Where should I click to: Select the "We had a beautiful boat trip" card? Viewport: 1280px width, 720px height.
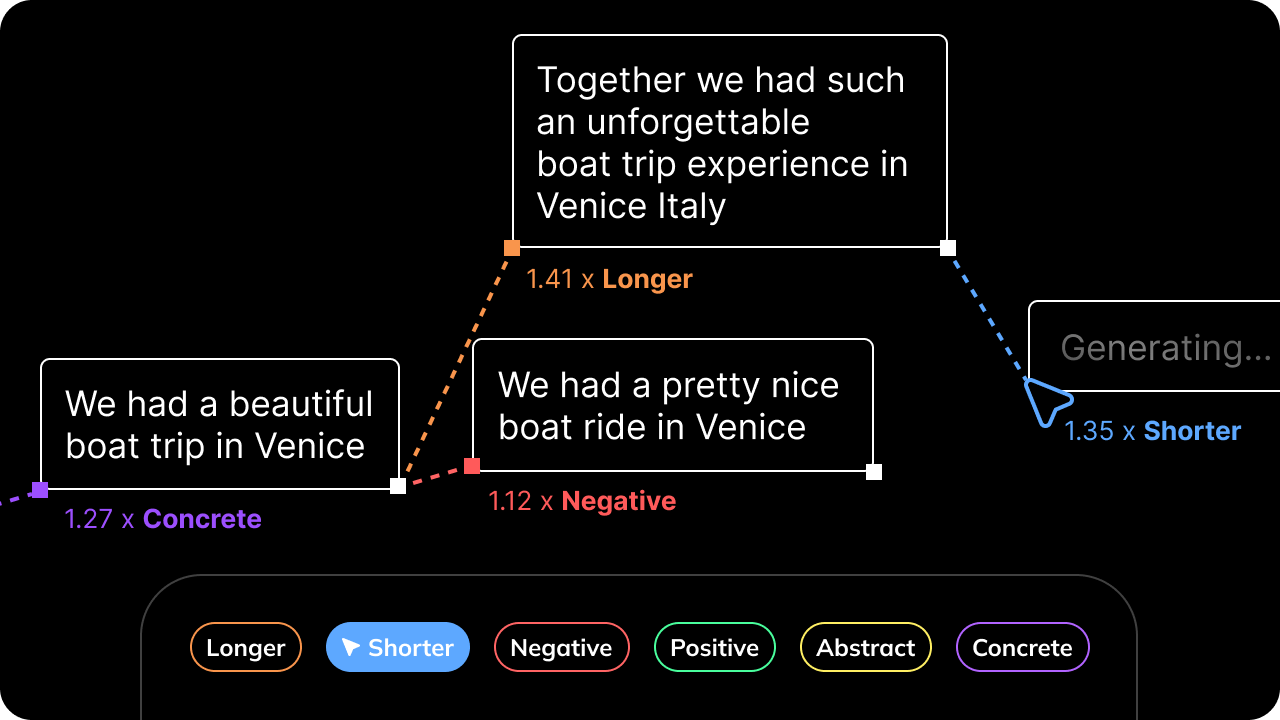(x=220, y=424)
